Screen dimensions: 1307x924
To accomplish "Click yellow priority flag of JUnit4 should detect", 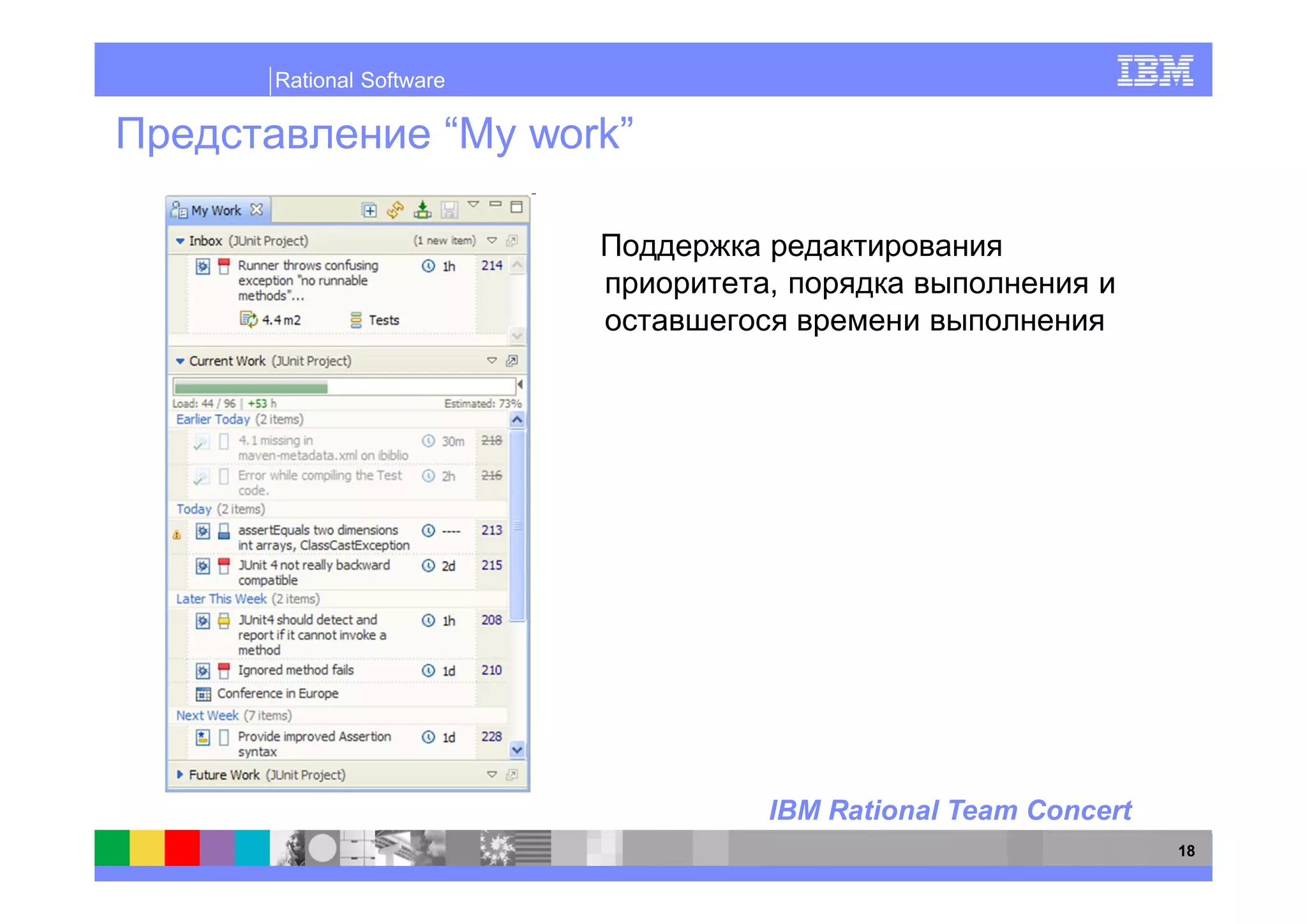I will (223, 621).
